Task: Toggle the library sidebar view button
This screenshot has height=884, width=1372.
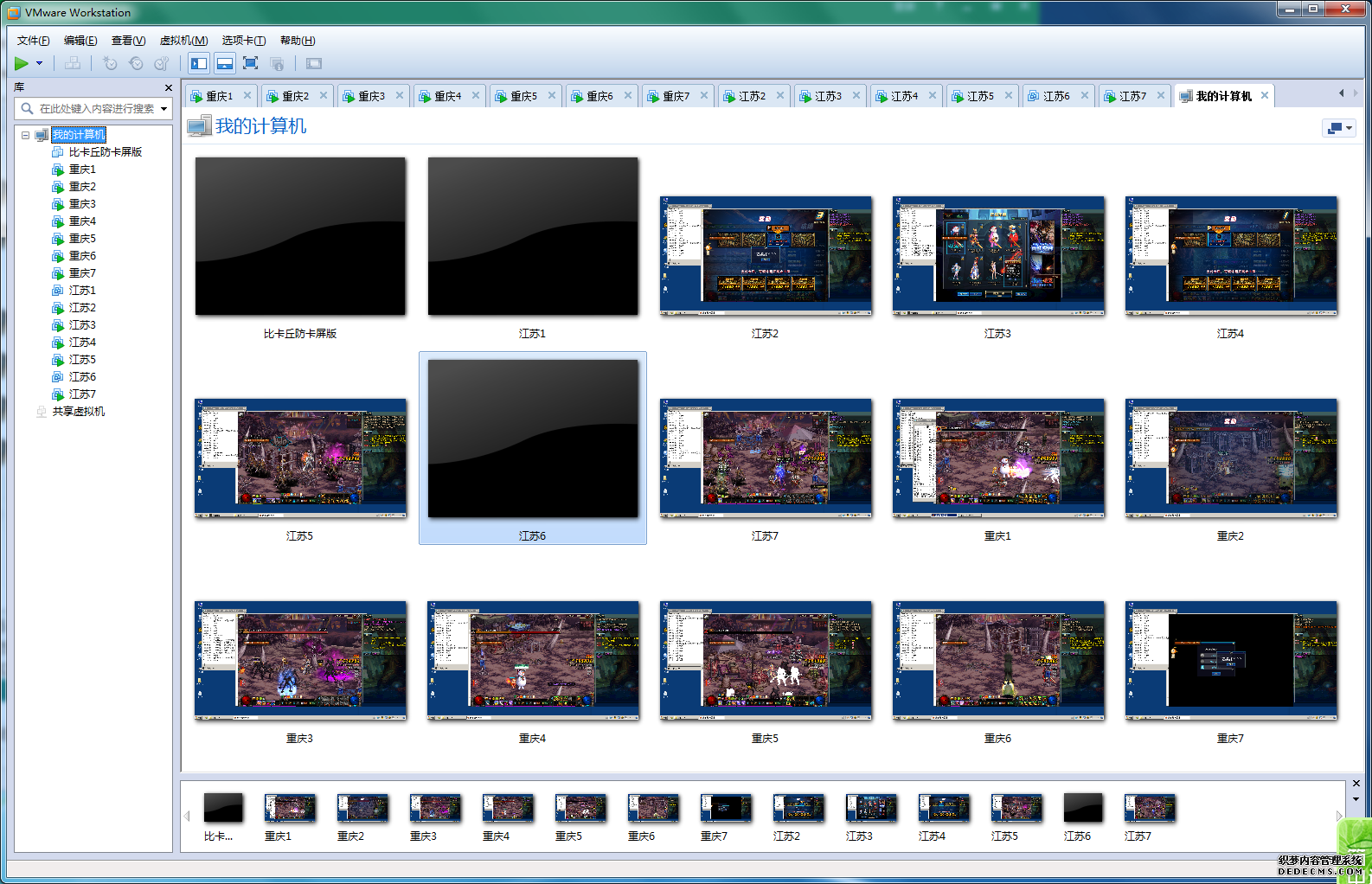Action: click(199, 63)
